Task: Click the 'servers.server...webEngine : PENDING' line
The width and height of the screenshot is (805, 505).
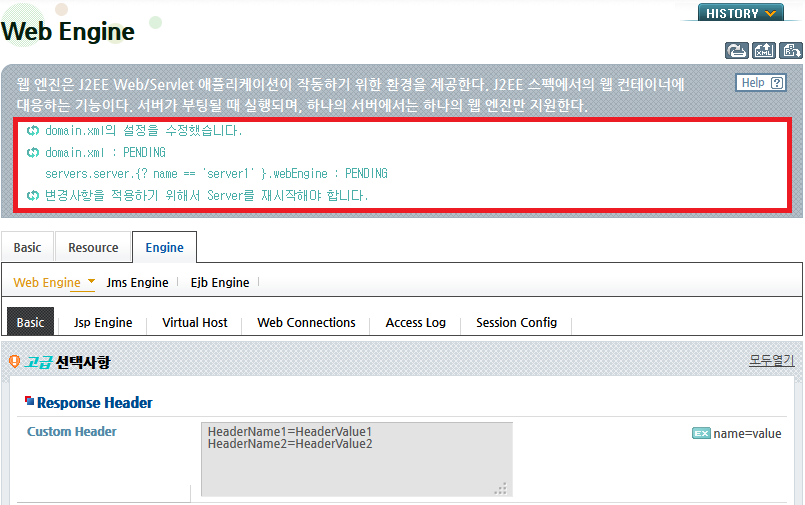Action: pos(216,174)
